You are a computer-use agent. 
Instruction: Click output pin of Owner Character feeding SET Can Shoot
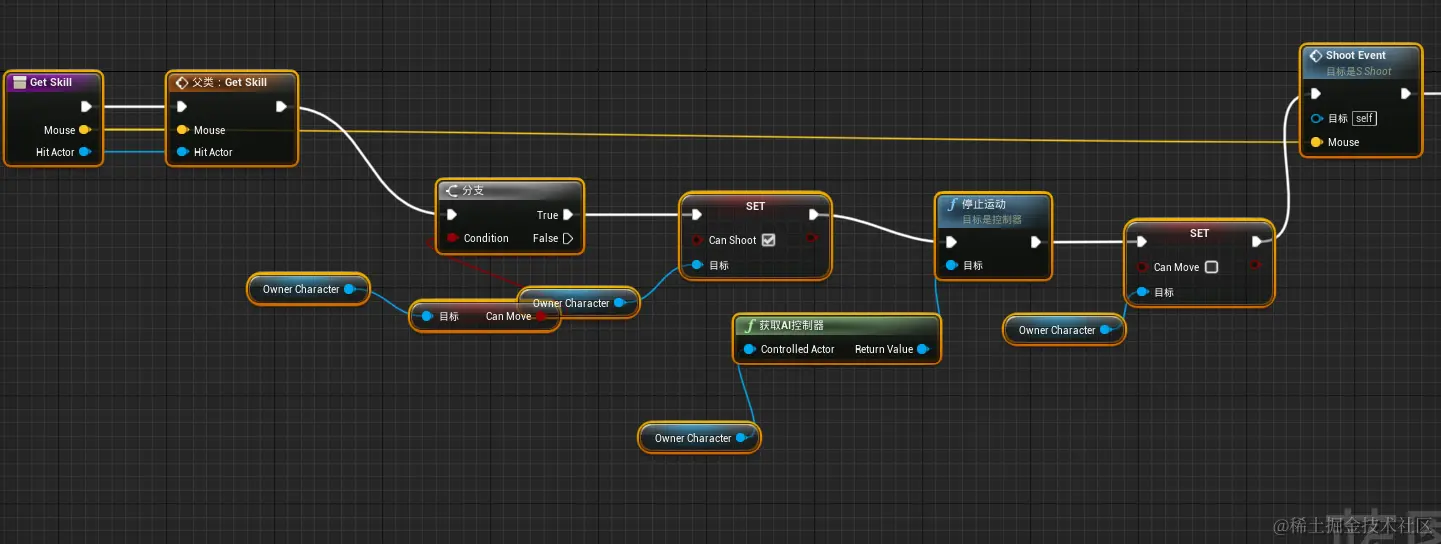pos(619,303)
